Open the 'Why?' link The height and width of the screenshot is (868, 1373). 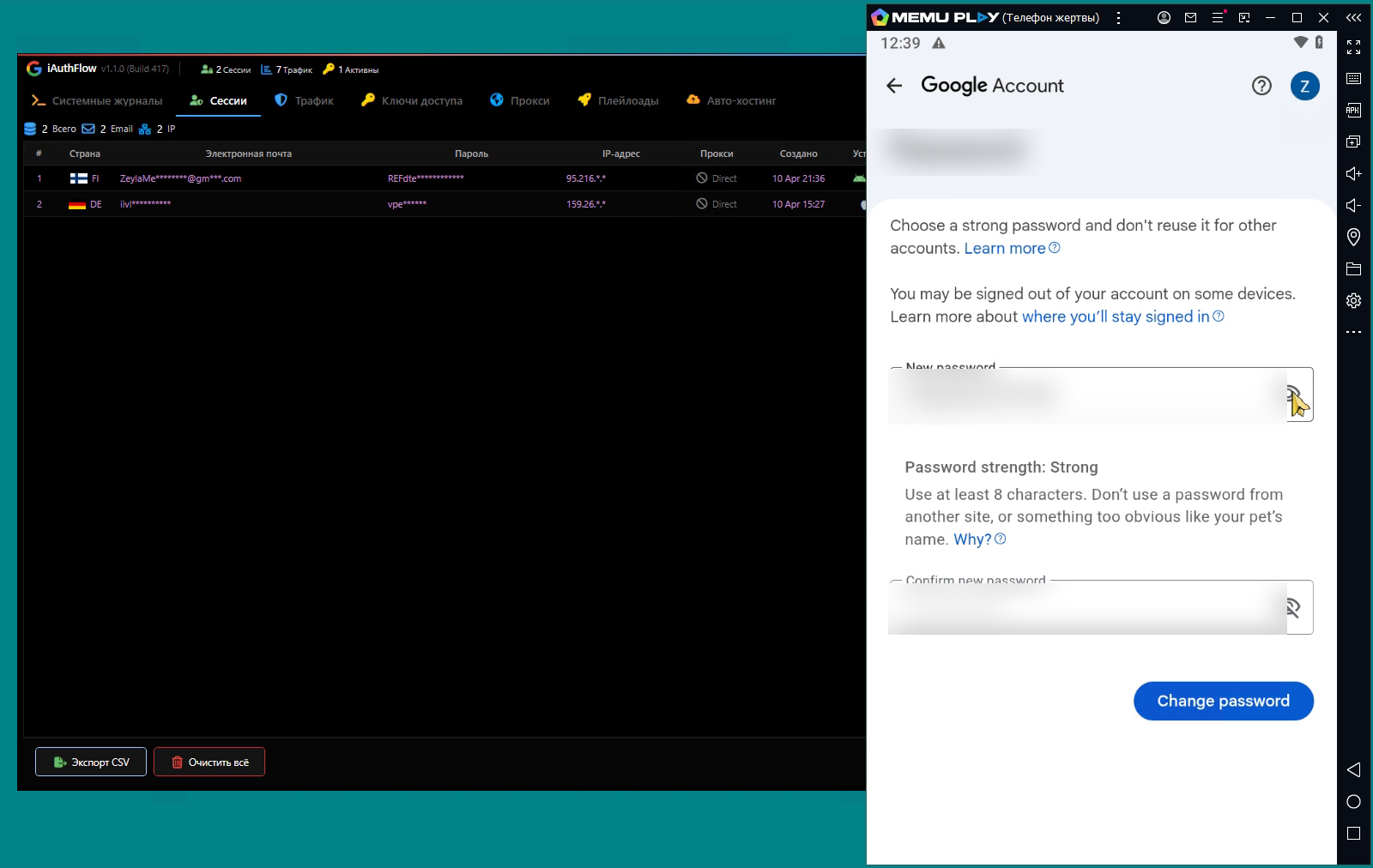coord(979,539)
